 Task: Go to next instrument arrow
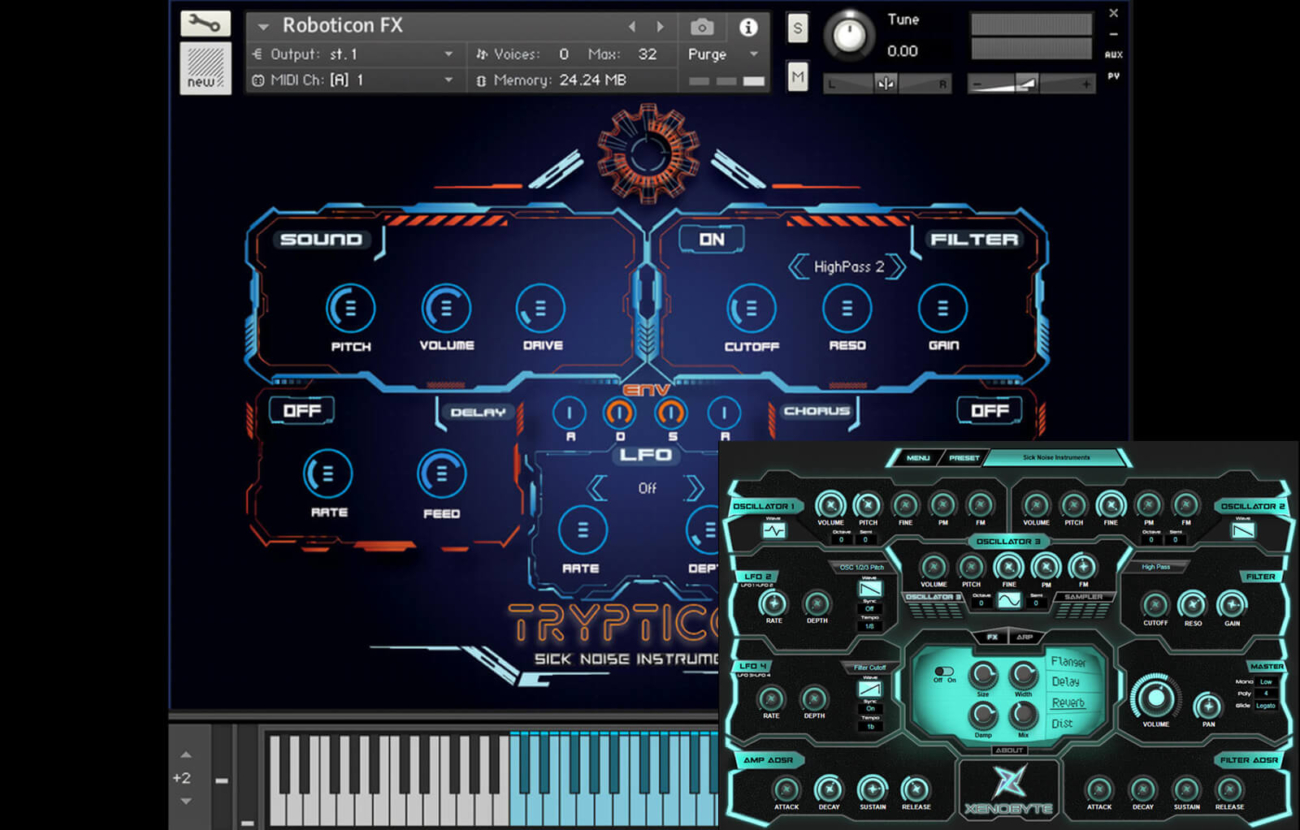tap(660, 27)
